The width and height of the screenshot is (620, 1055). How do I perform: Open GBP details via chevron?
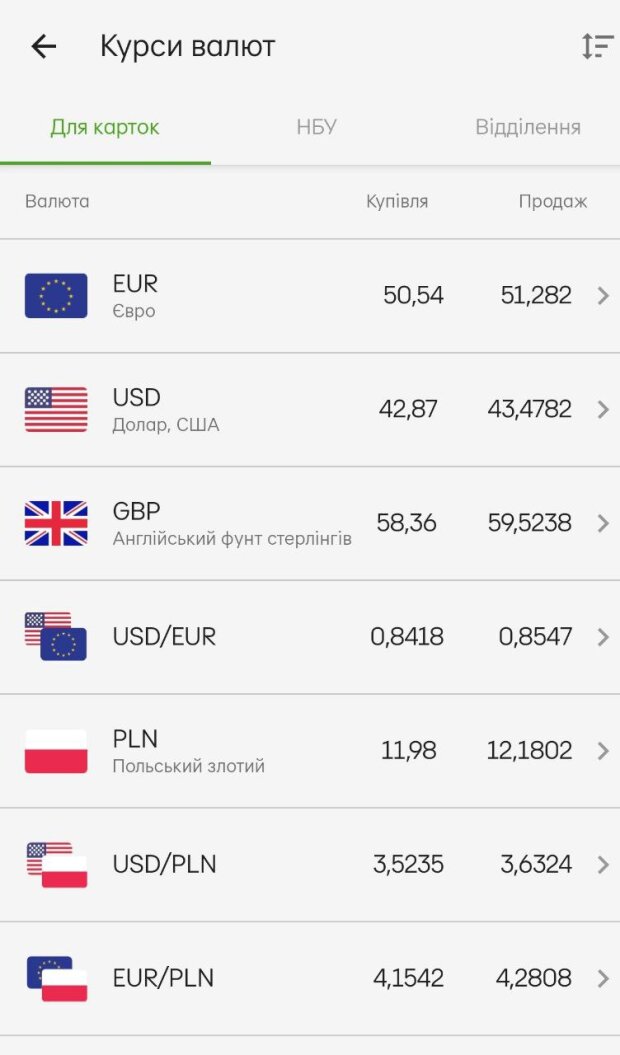(x=603, y=523)
